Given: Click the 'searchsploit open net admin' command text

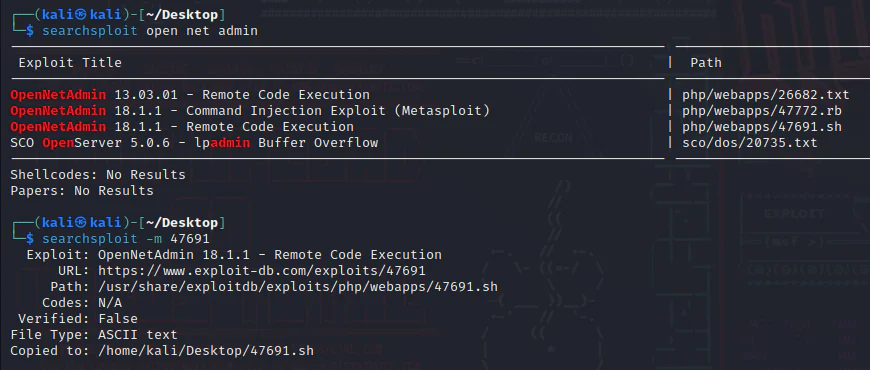Looking at the screenshot, I should pos(150,31).
